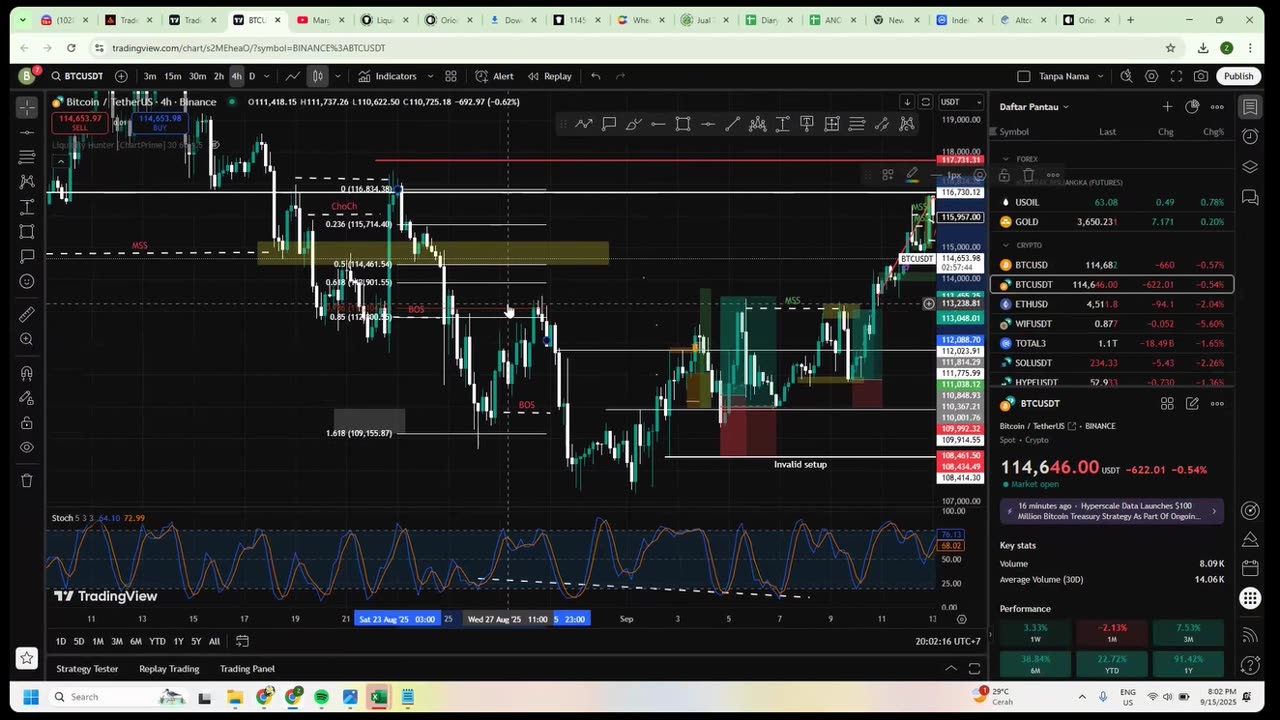
Task: Take a chart snapshot with camera icon
Action: tap(1200, 76)
